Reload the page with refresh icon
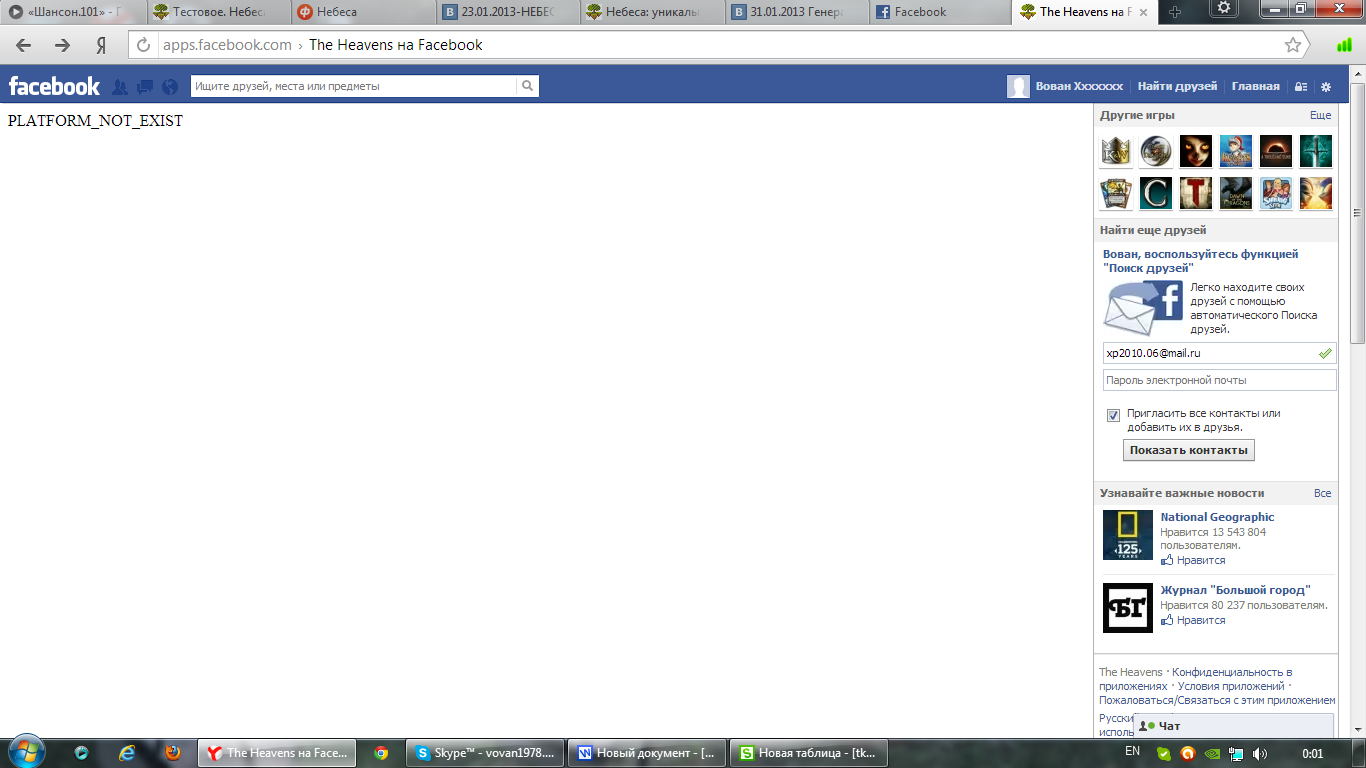 (143, 45)
